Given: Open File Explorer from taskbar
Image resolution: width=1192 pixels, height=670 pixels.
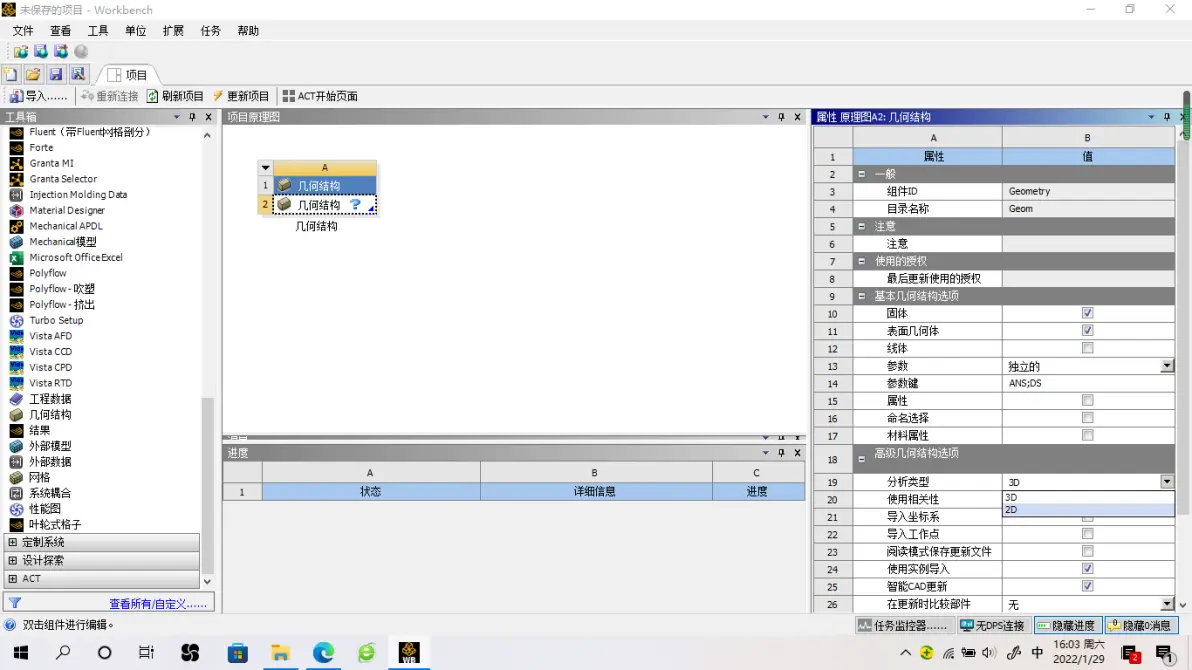Looking at the screenshot, I should [281, 653].
